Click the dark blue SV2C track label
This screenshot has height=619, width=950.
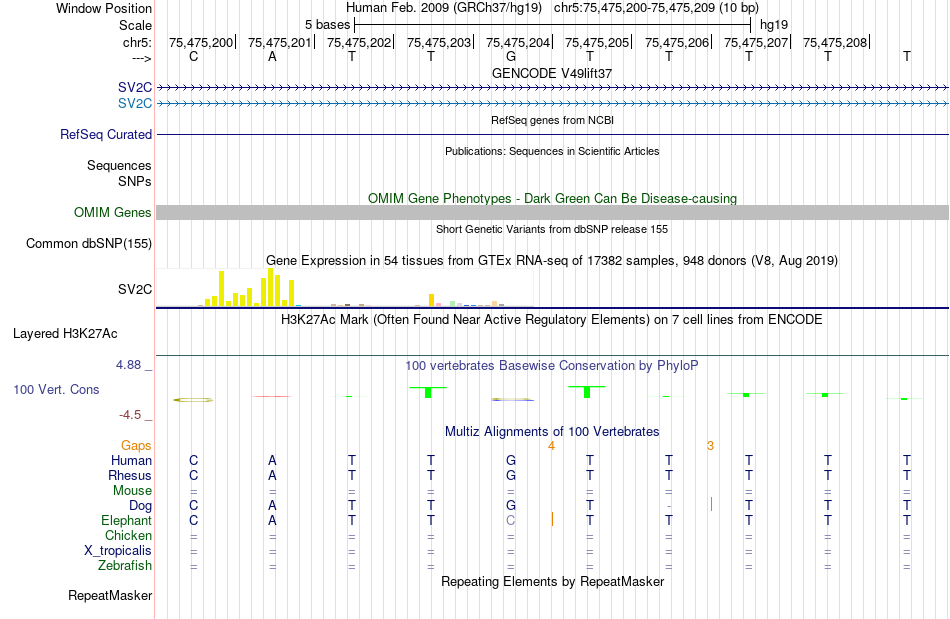[x=135, y=87]
